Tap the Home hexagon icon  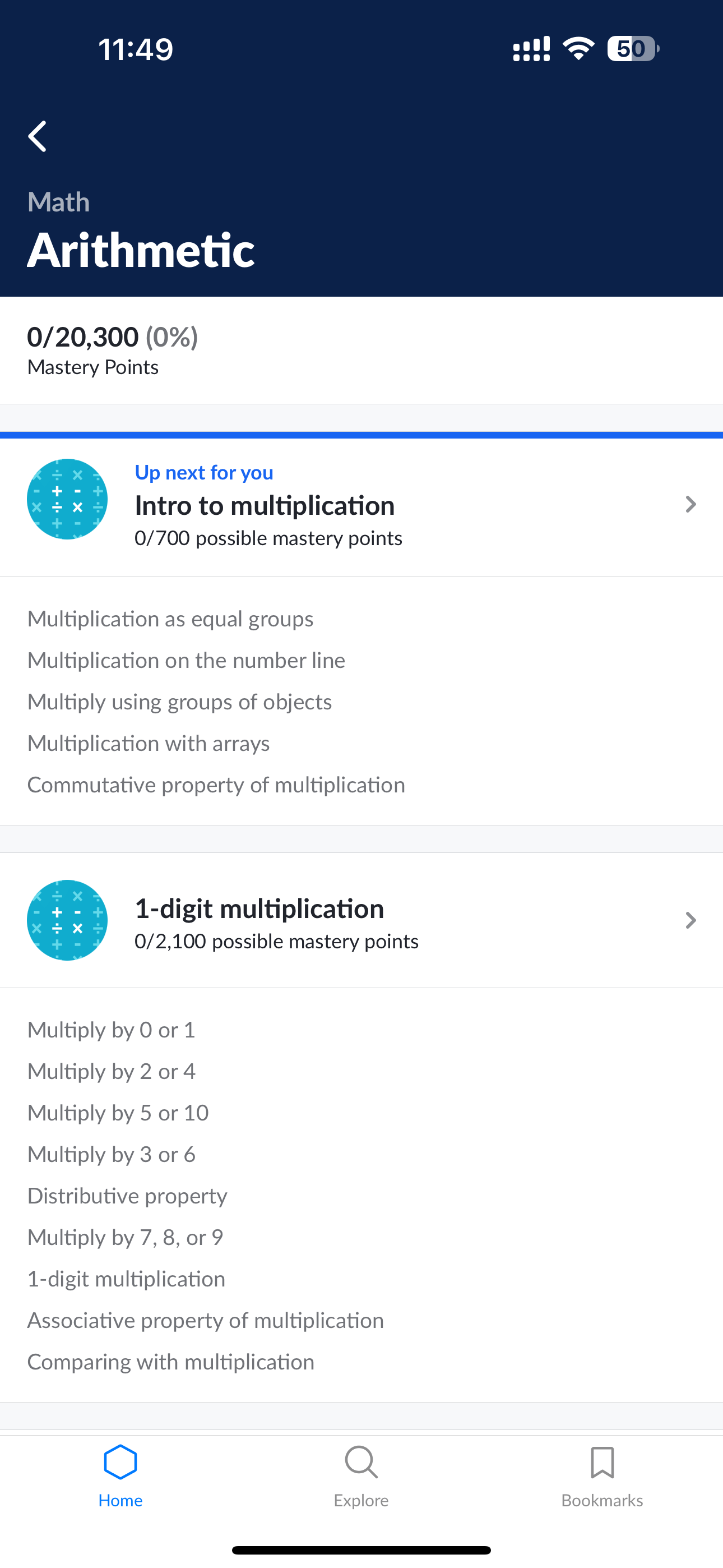[121, 1461]
